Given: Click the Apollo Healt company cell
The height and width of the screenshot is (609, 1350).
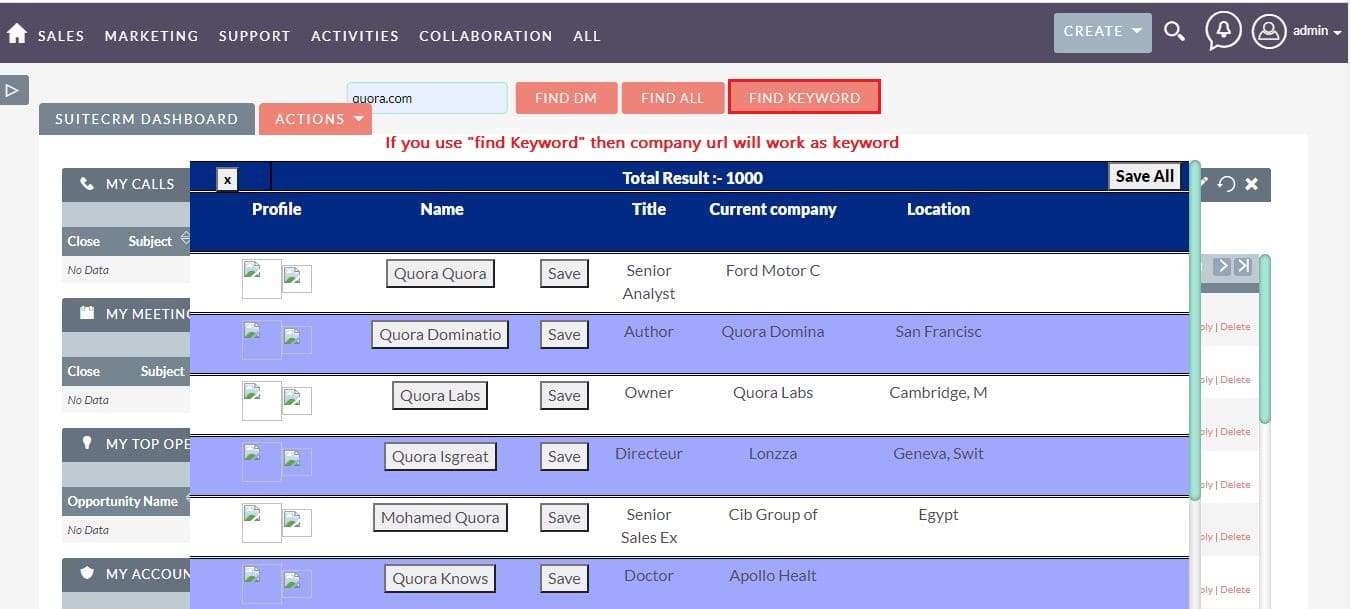Looking at the screenshot, I should [x=773, y=576].
